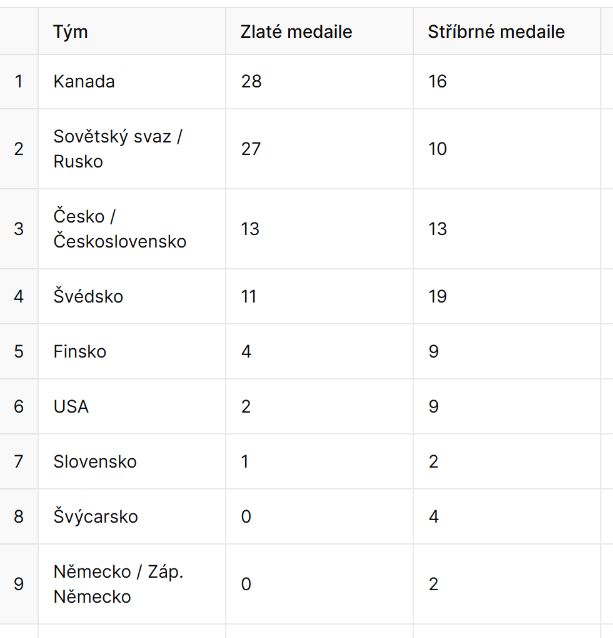Image resolution: width=613 pixels, height=638 pixels.
Task: Select row number 9 header
Action: (x=19, y=584)
